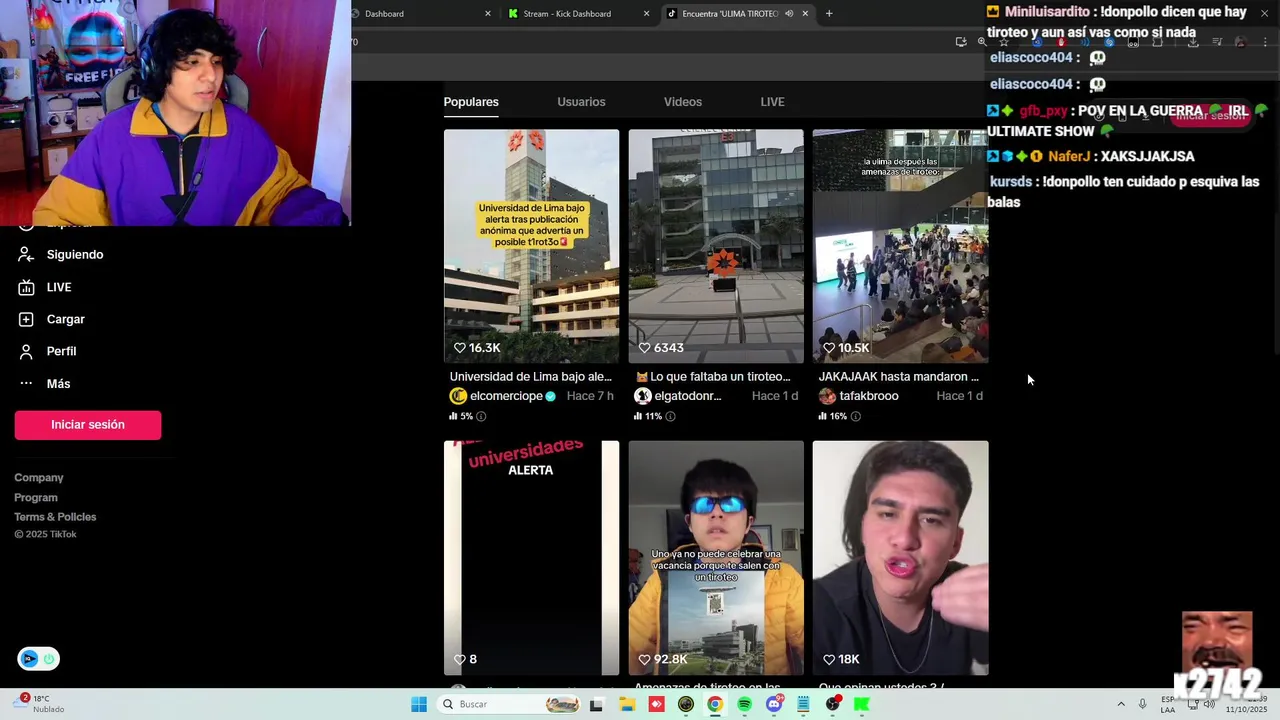Open Task View on the taskbar
The image size is (1280, 720).
596,704
